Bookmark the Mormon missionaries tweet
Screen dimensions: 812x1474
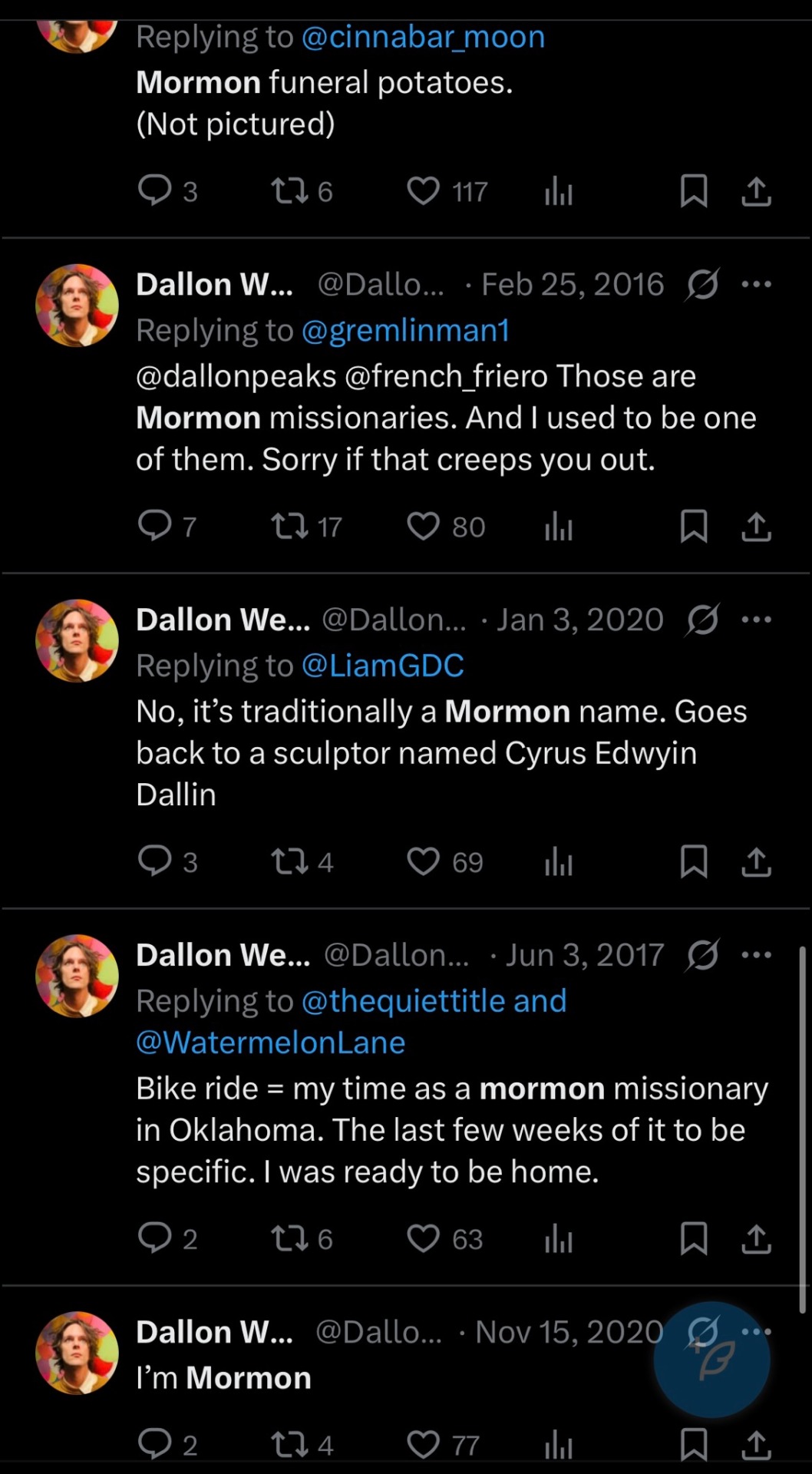694,527
